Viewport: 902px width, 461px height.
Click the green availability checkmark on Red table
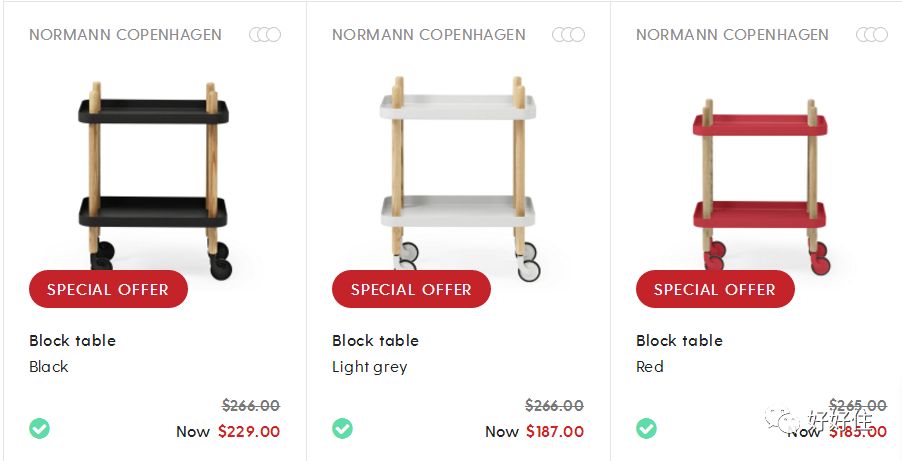point(646,429)
